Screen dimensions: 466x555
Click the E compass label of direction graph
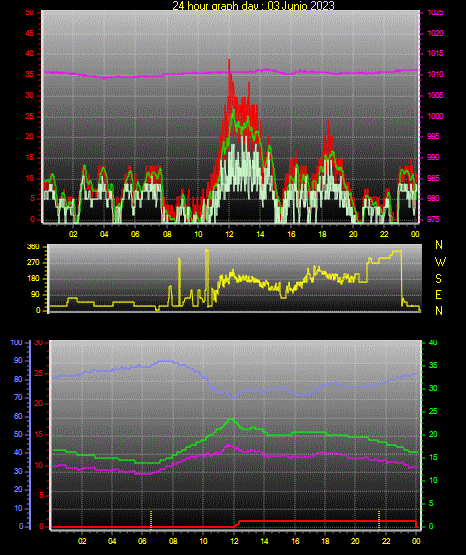pos(438,294)
